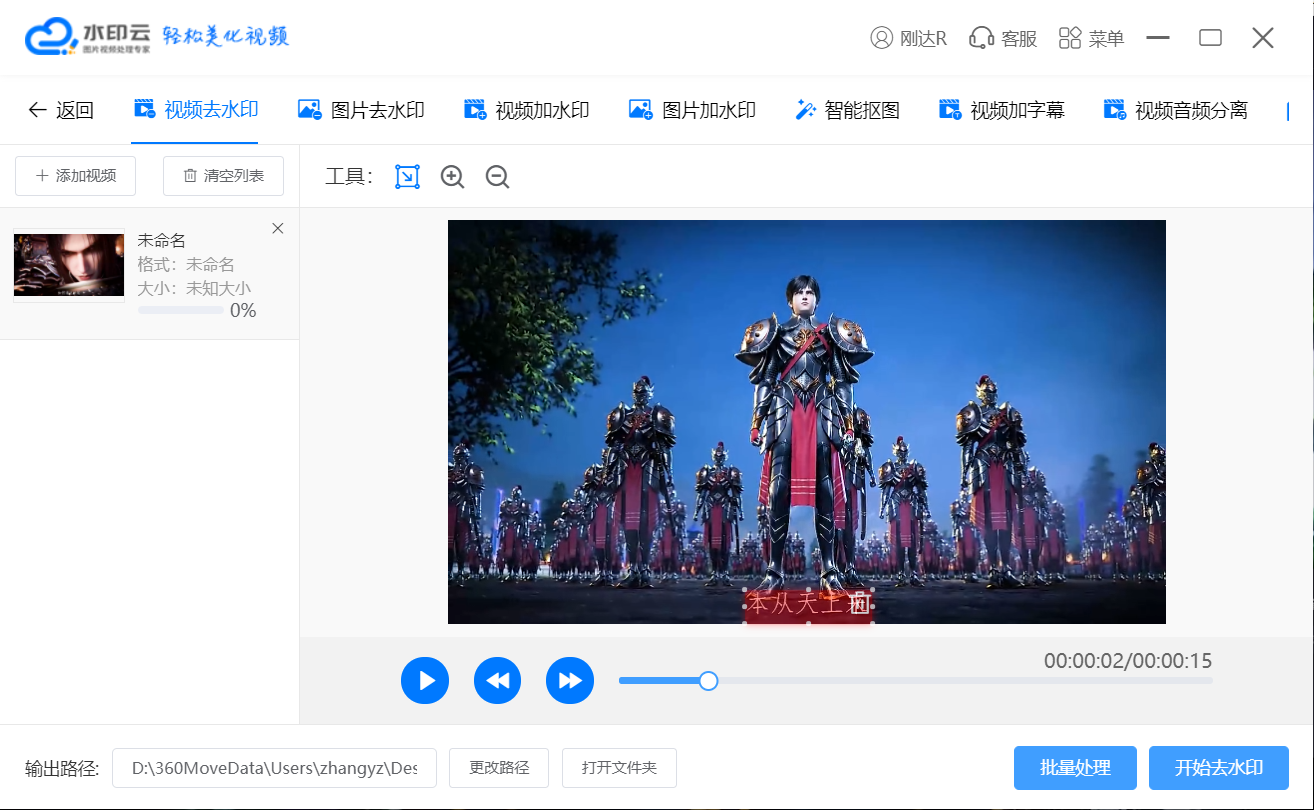Click the 00:00:02/00:00:15 time display
This screenshot has width=1314, height=810.
click(x=1128, y=661)
